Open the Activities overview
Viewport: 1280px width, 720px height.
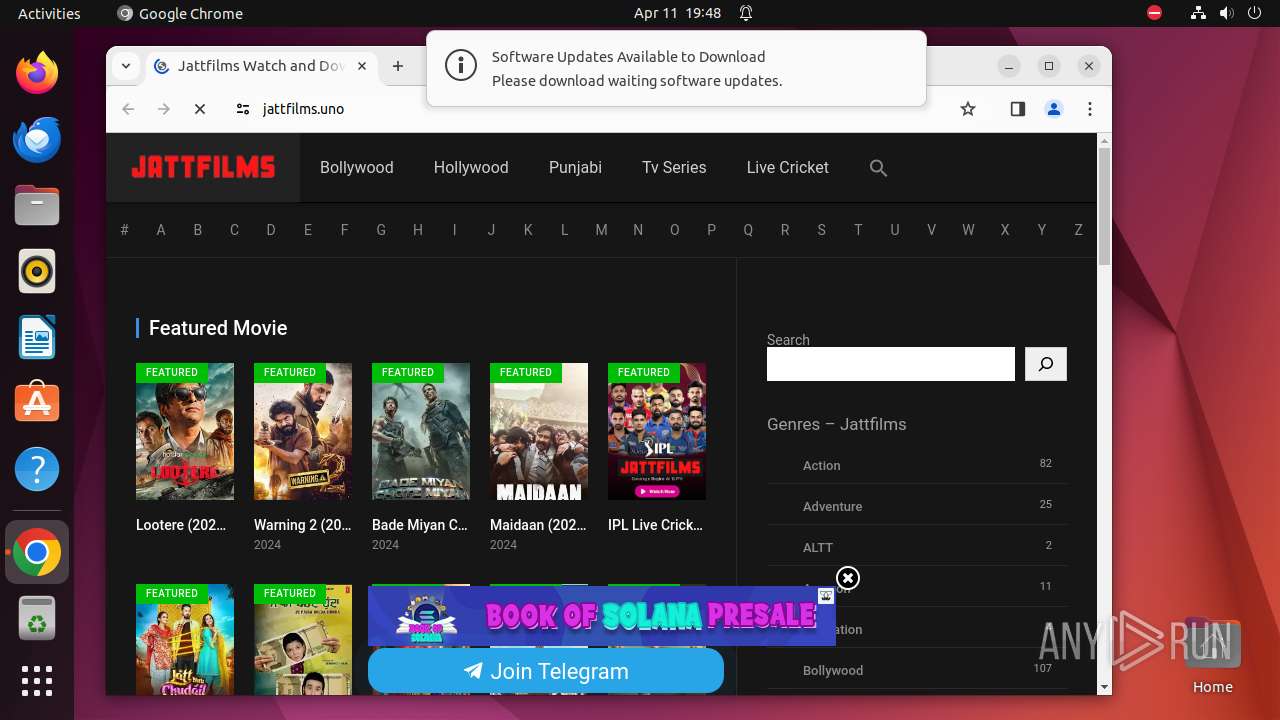click(49, 13)
